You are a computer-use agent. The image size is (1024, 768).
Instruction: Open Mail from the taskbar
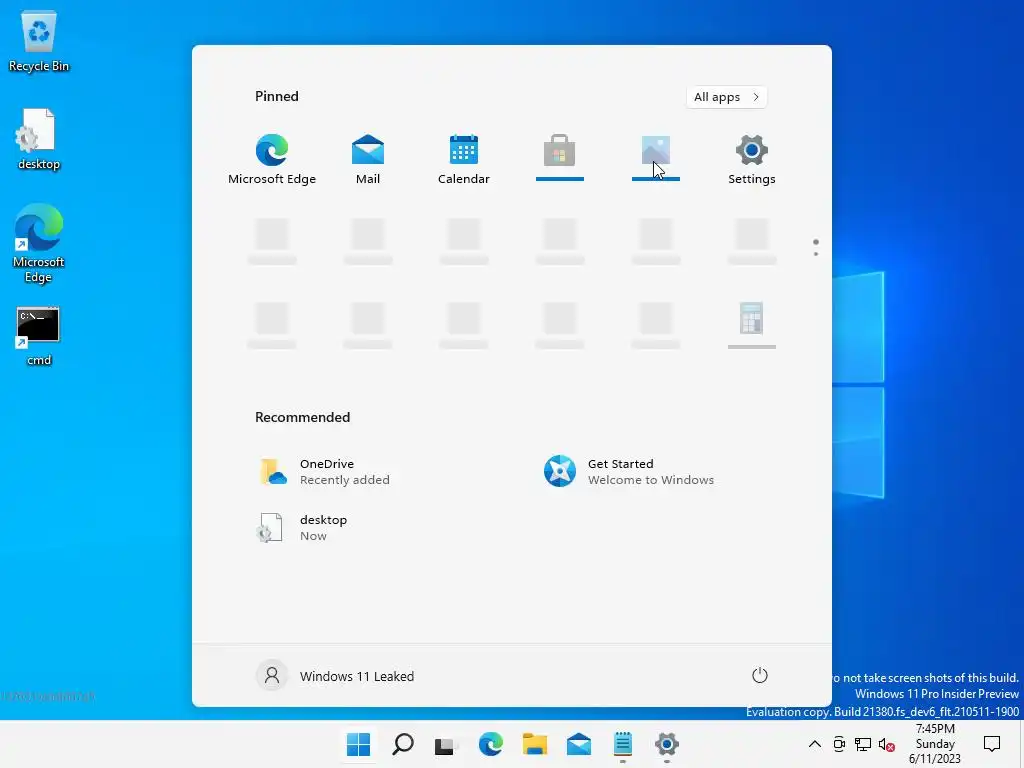pos(579,744)
